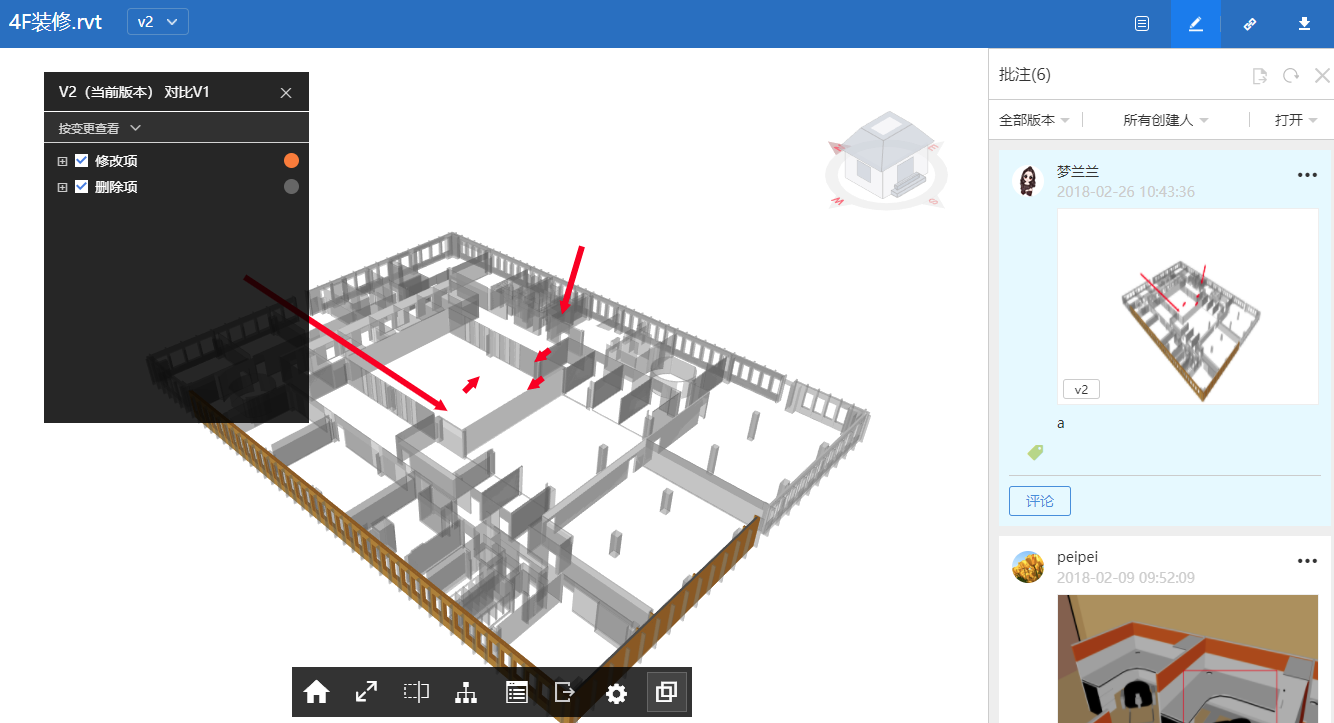The width and height of the screenshot is (1334, 723).
Task: Click the orange 修改项 color dot
Action: pos(291,160)
